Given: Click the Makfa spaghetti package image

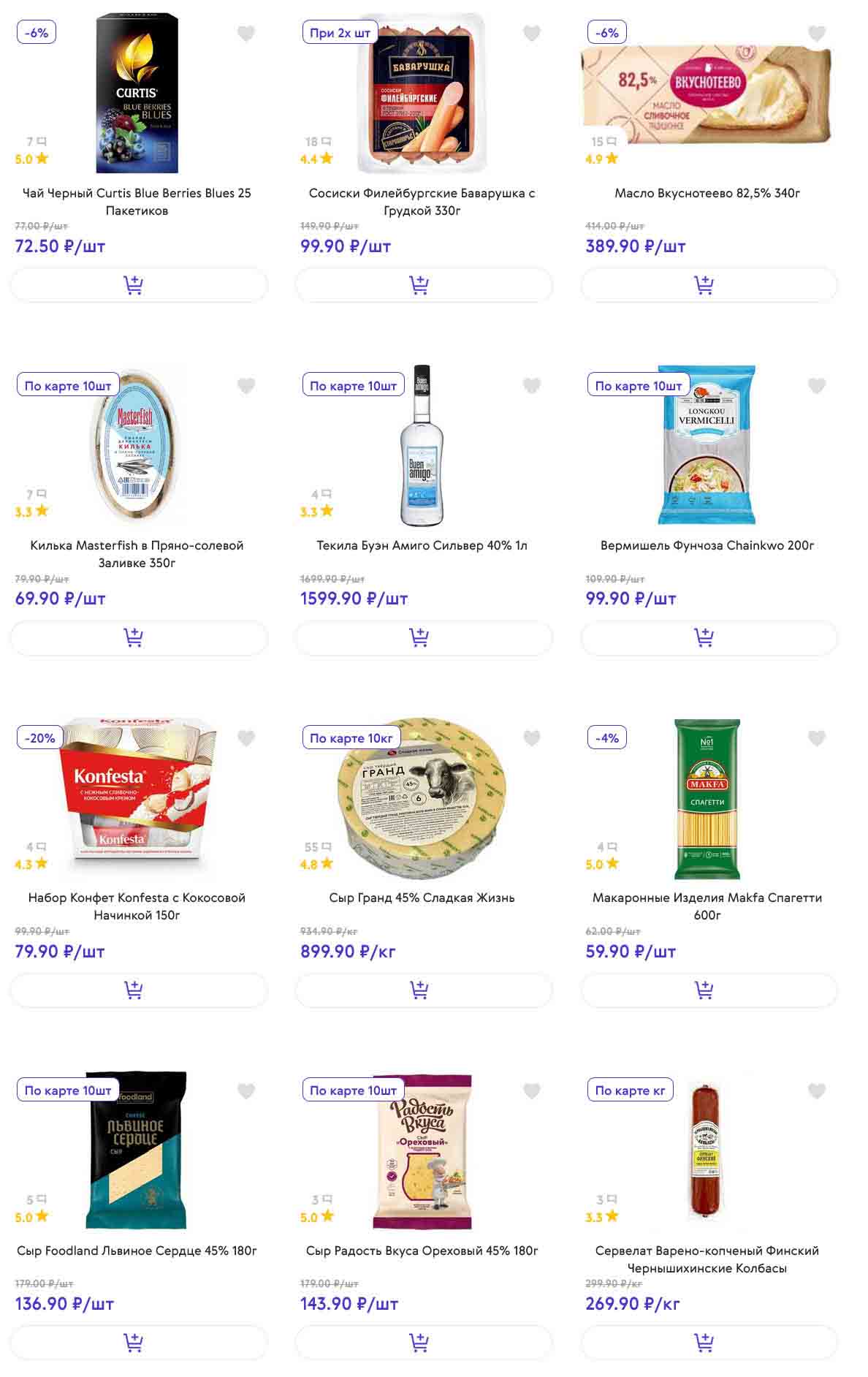Looking at the screenshot, I should 707,798.
